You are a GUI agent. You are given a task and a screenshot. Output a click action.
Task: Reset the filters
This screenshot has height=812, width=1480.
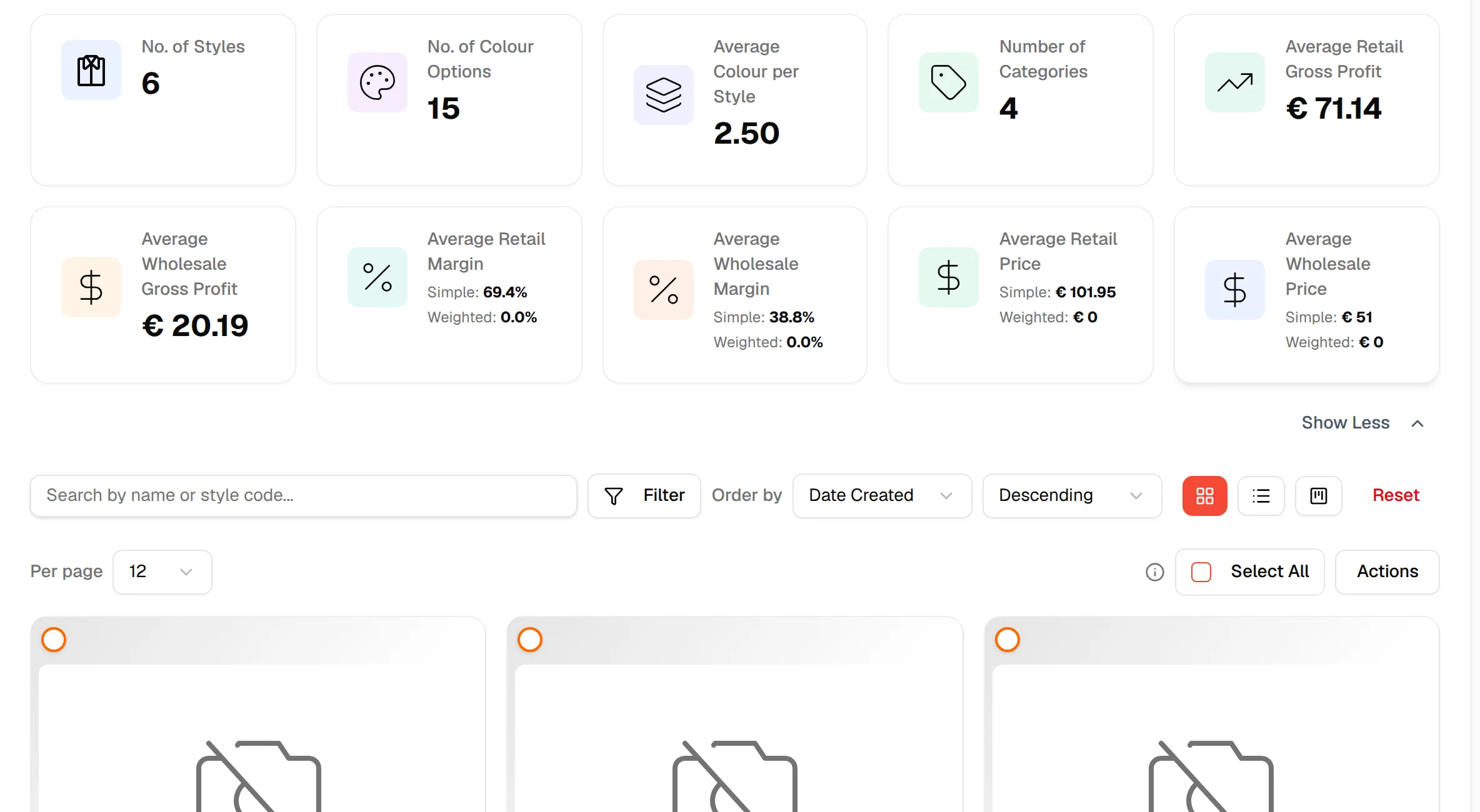coord(1396,495)
